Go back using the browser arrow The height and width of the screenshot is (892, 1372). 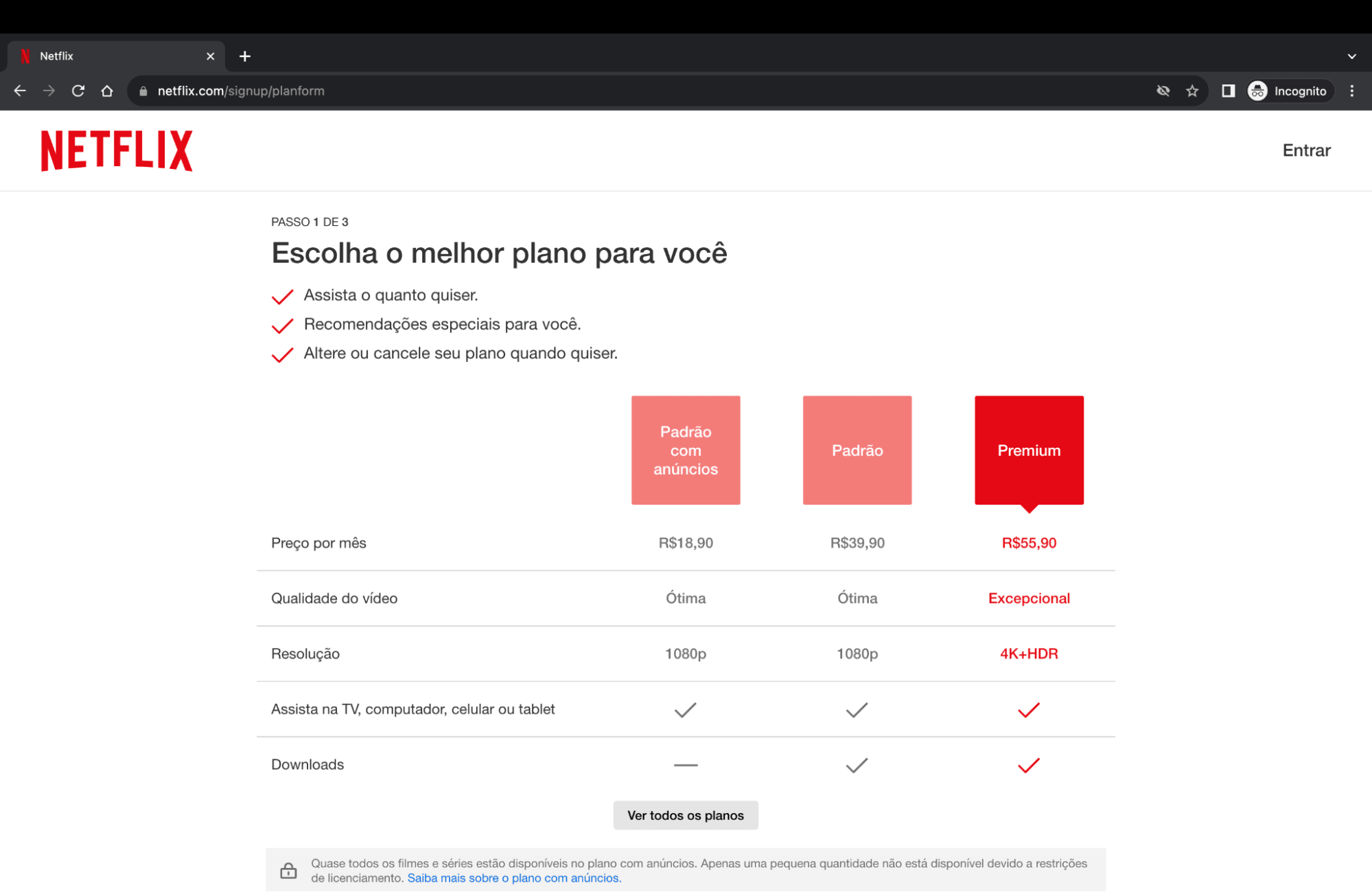tap(20, 91)
